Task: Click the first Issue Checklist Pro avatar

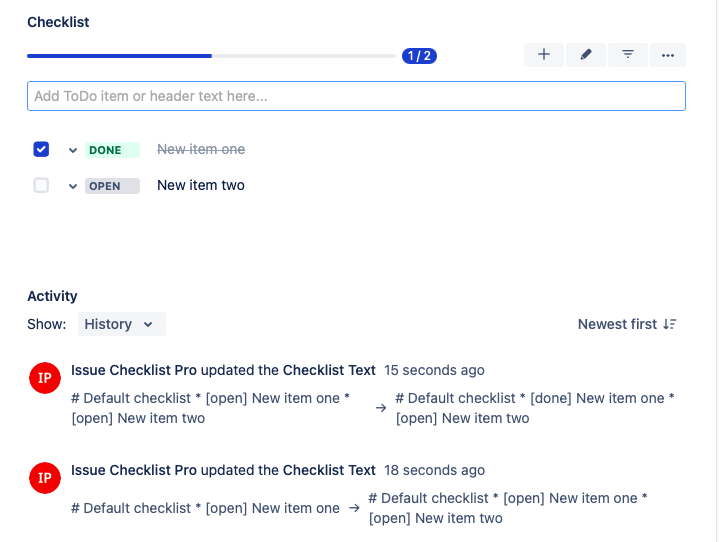Action: 45,378
